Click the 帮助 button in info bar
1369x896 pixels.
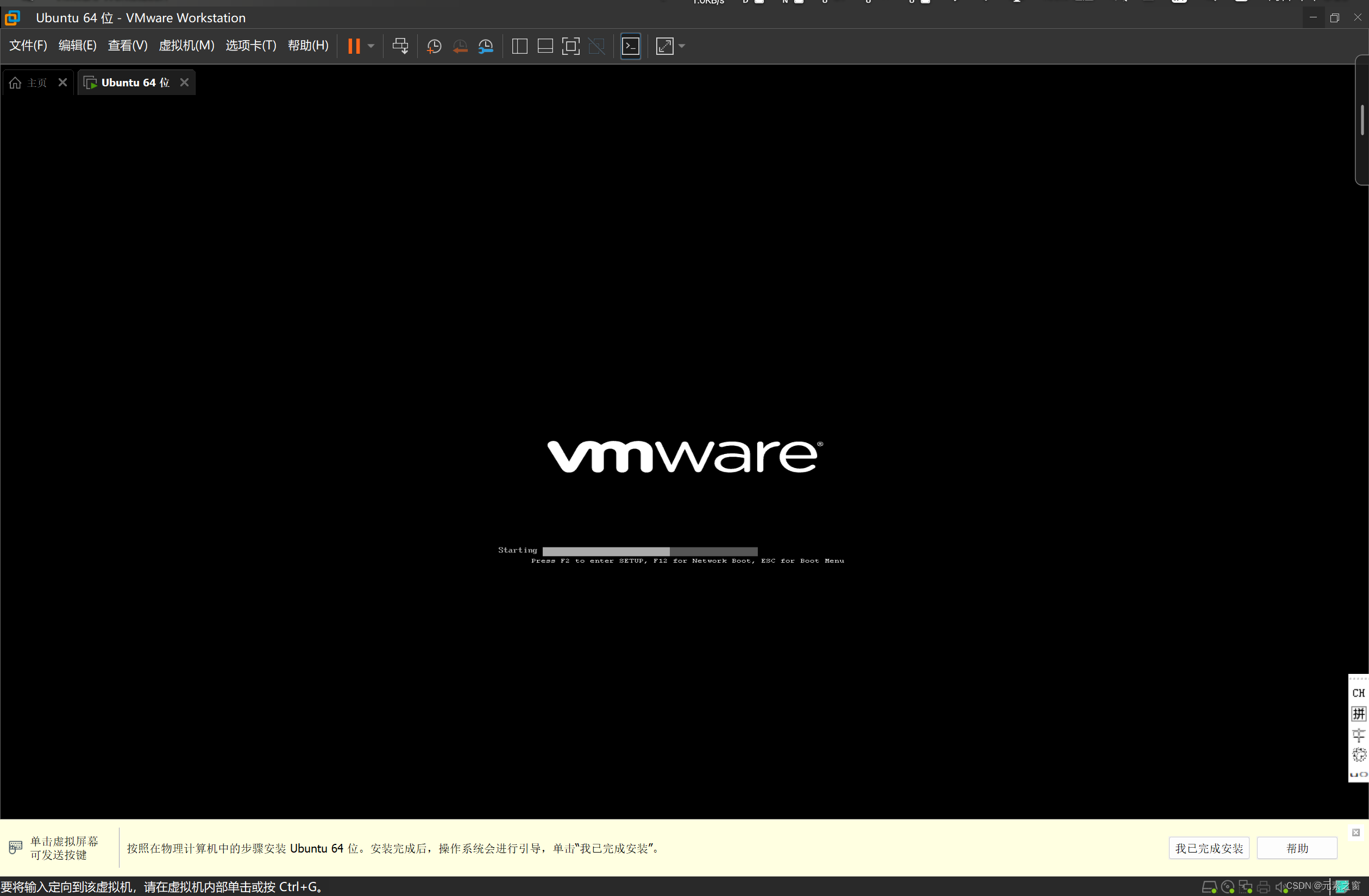(1297, 848)
